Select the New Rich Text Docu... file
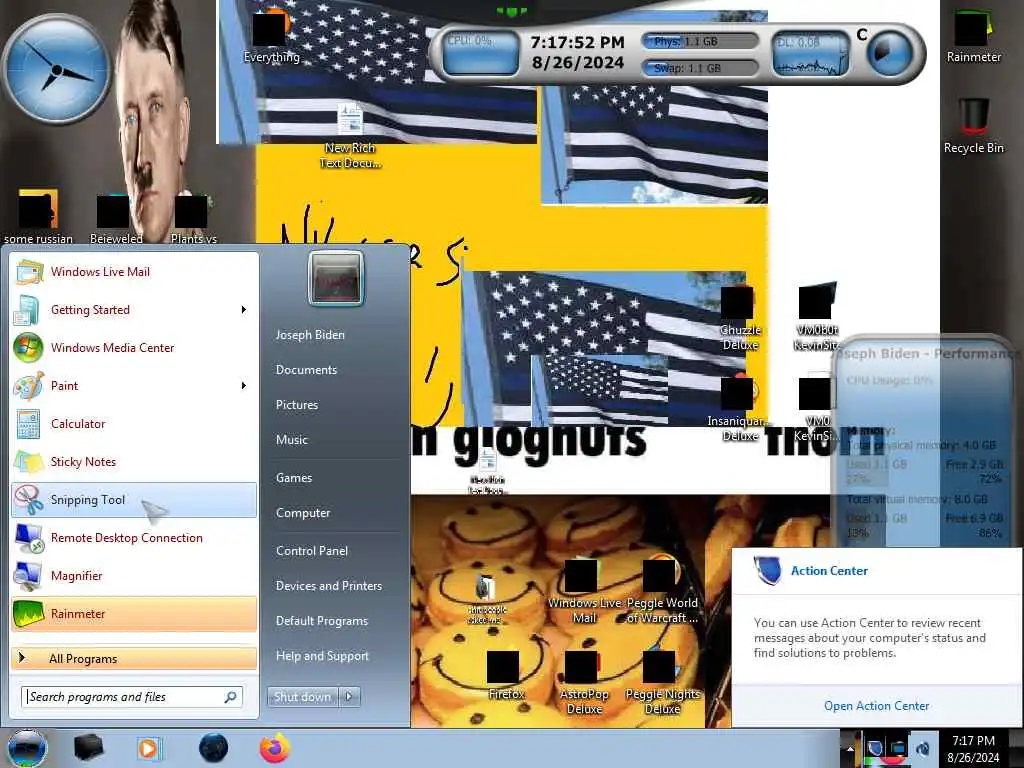This screenshot has width=1024, height=768. pyautogui.click(x=350, y=136)
